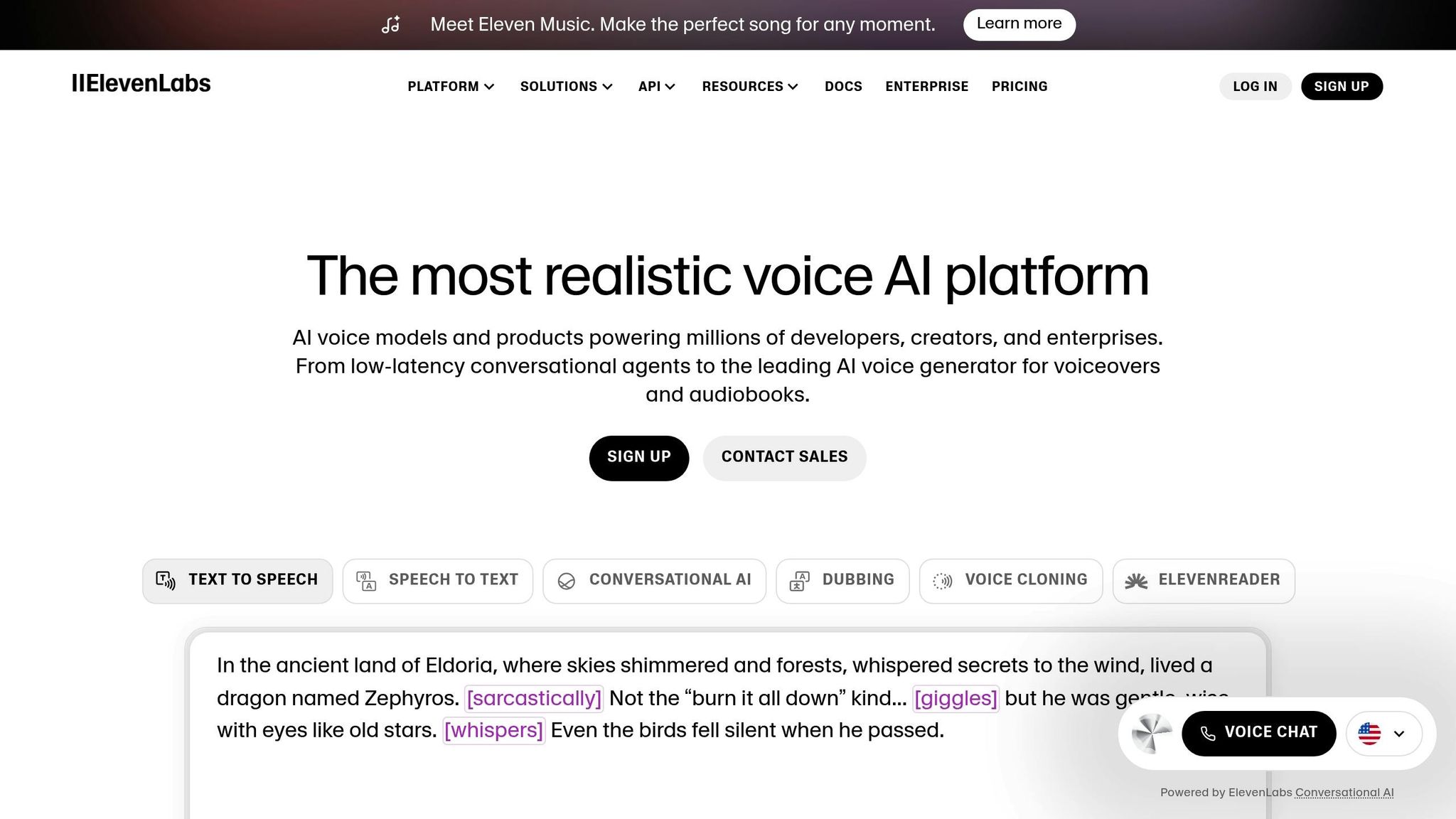This screenshot has height=819, width=1456.
Task: Click the phone icon on Voice Chat
Action: click(1210, 732)
